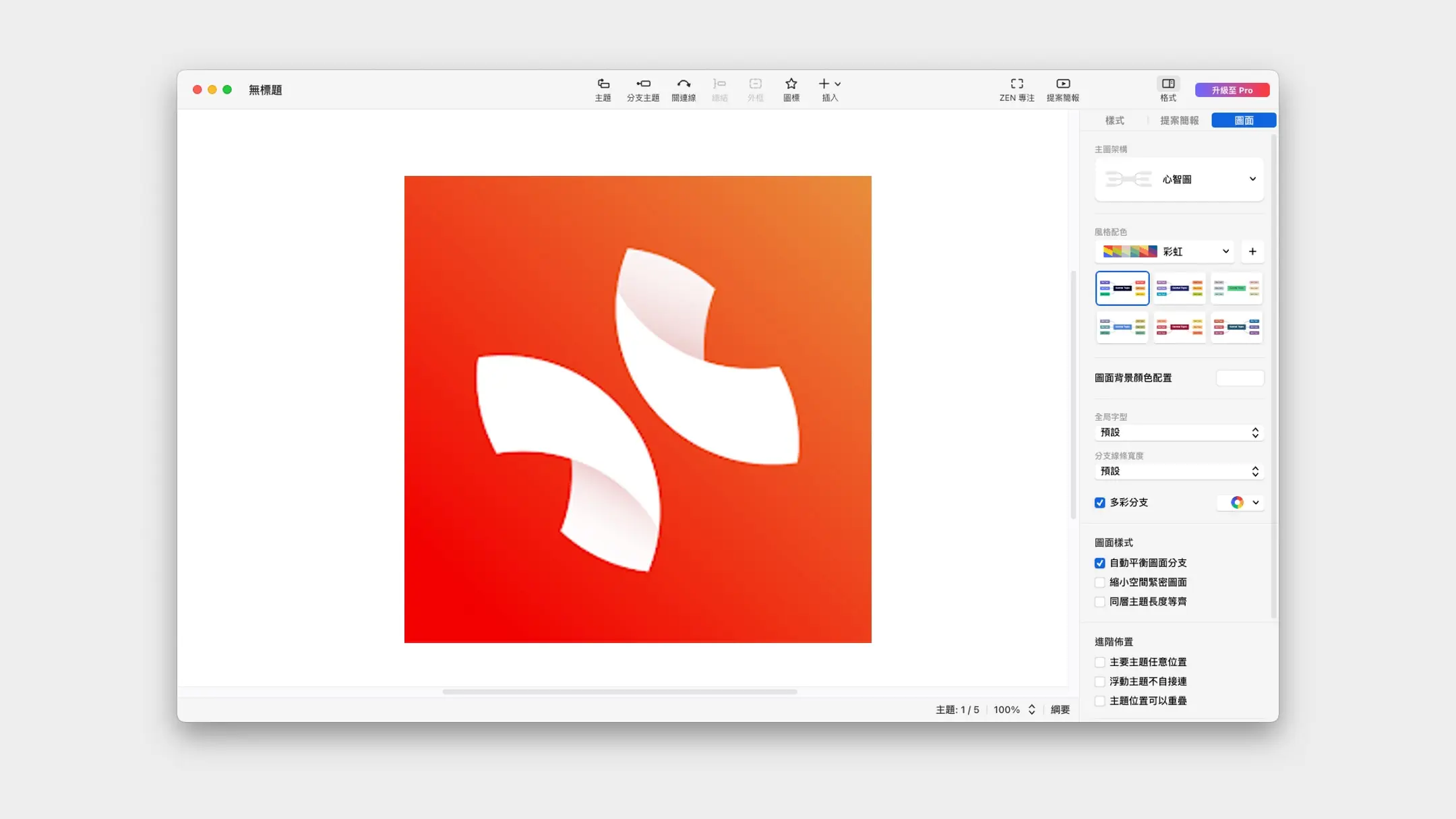Click 綱要 (Outline) in status bar
1456x819 pixels.
pyautogui.click(x=1060, y=710)
